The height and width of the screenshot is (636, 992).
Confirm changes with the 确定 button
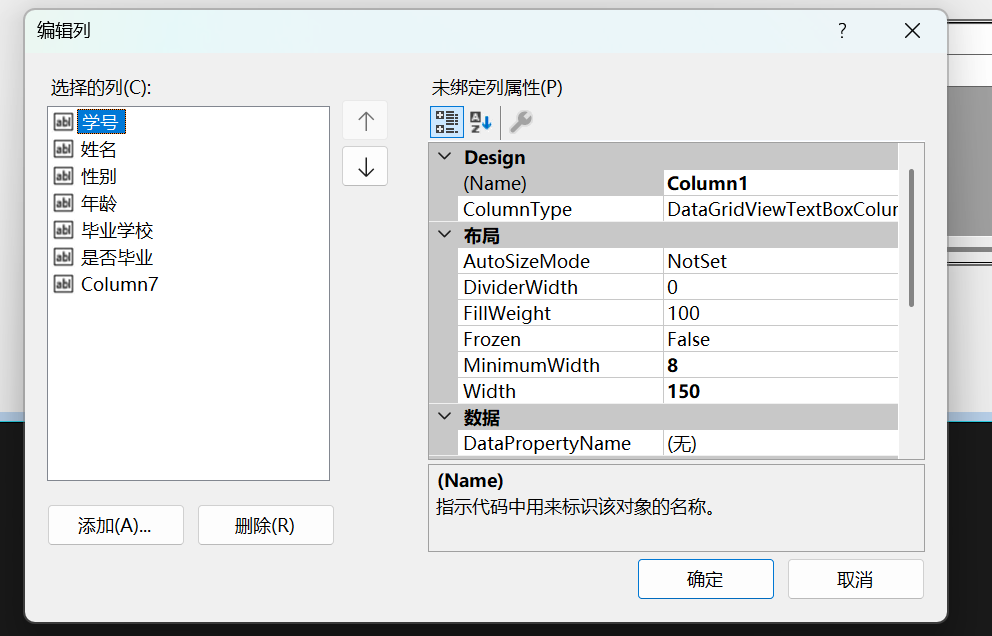(705, 578)
